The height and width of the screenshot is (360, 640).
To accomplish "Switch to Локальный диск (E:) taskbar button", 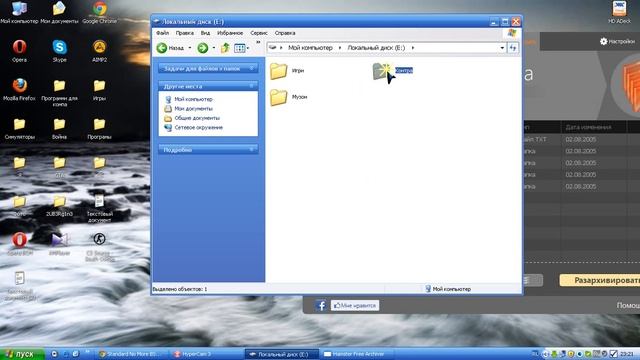I will [x=282, y=354].
